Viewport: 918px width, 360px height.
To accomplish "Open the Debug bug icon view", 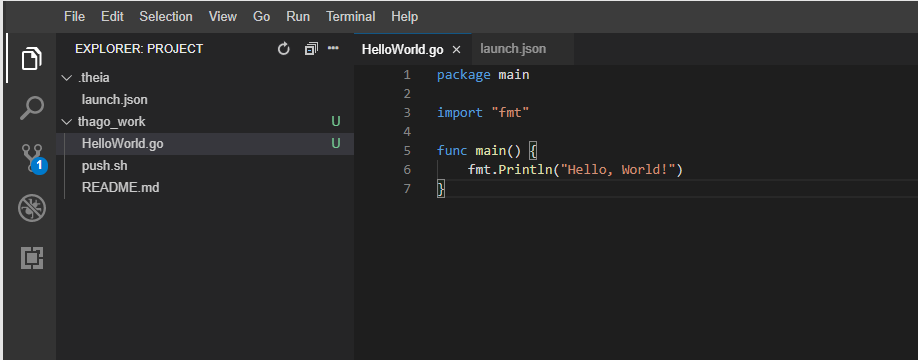I will (32, 208).
